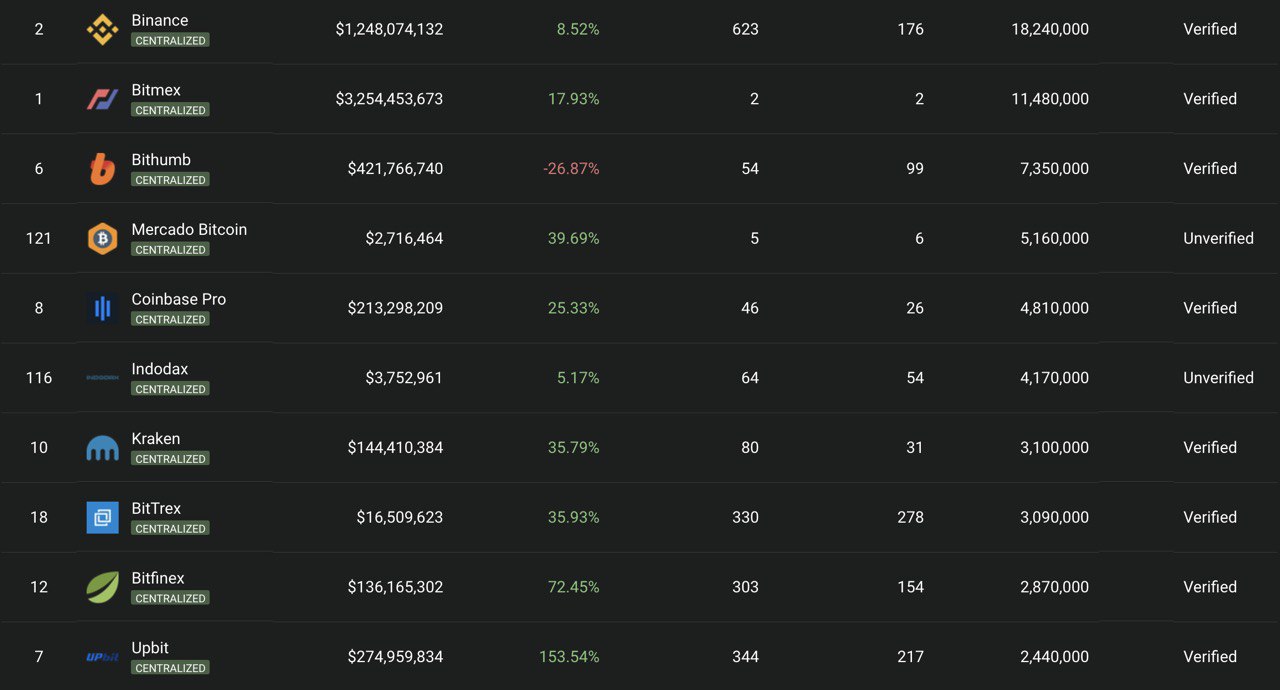Click the Bithumb orange logo
Image resolution: width=1280 pixels, height=690 pixels.
point(102,169)
